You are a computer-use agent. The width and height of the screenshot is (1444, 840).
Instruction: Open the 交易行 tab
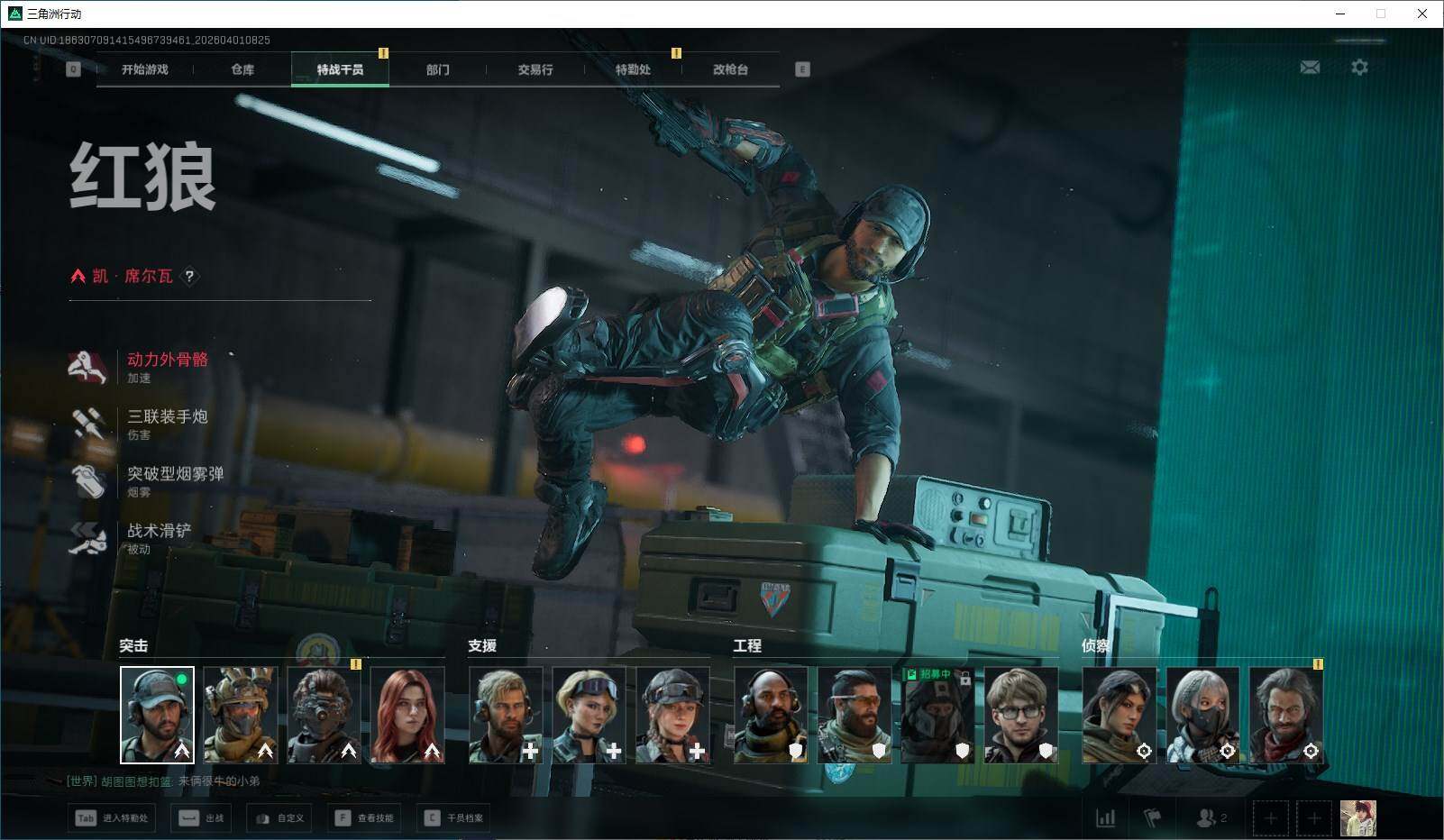[535, 69]
